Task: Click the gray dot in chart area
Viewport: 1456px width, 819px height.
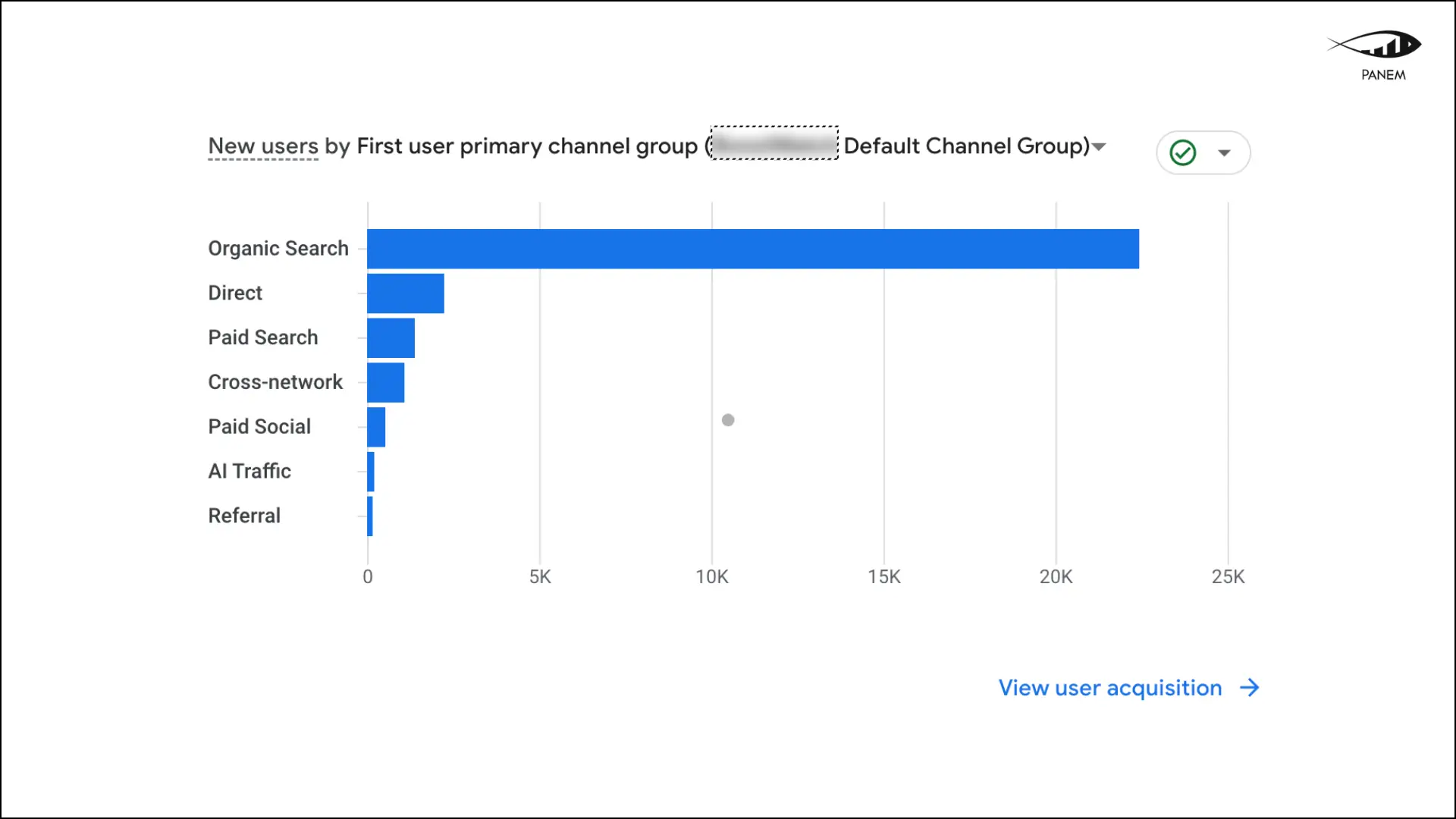Action: 728,420
